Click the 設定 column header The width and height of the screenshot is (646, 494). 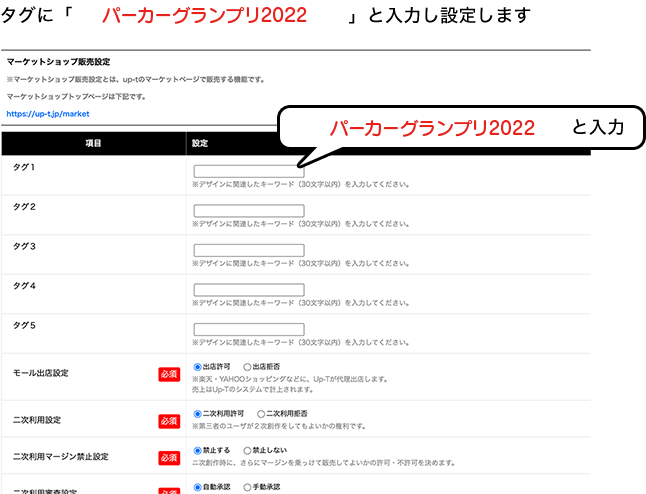(x=199, y=144)
